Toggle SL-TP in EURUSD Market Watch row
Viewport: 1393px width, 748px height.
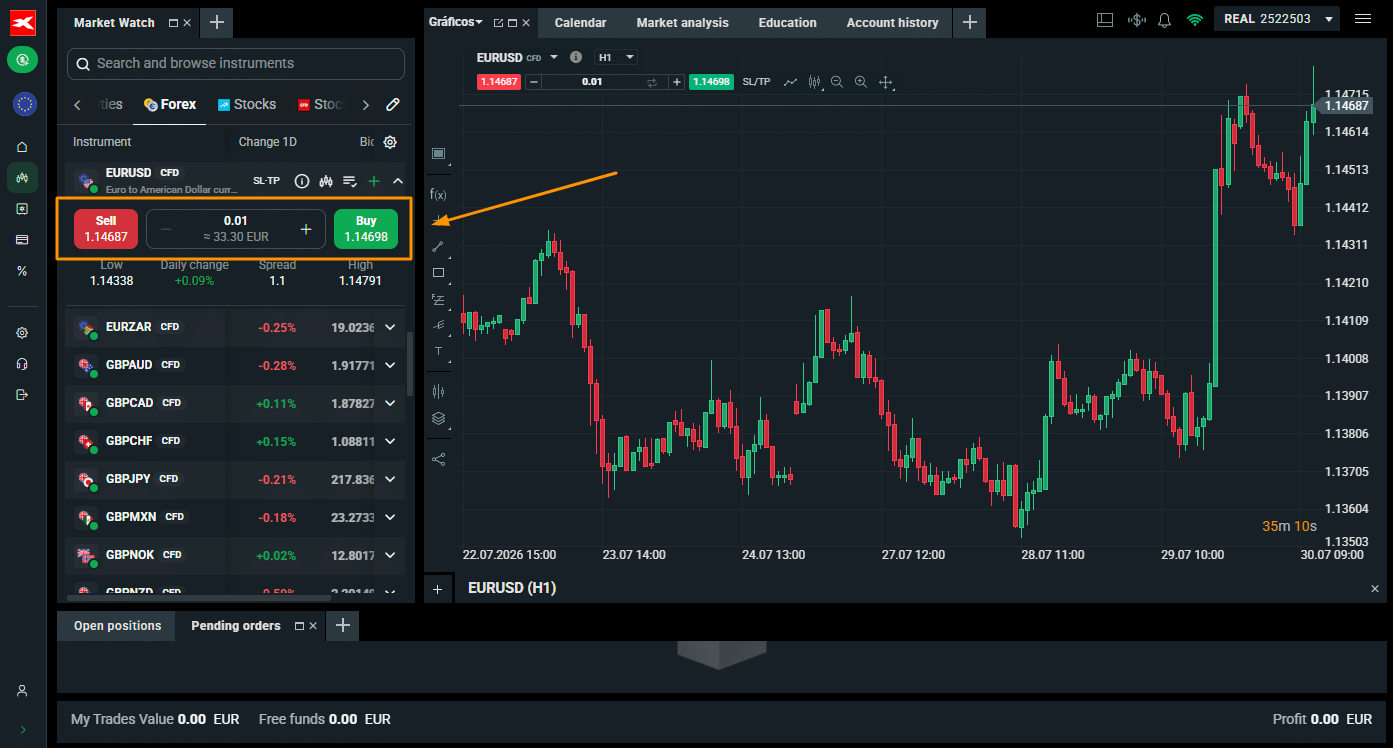pyautogui.click(x=266, y=181)
